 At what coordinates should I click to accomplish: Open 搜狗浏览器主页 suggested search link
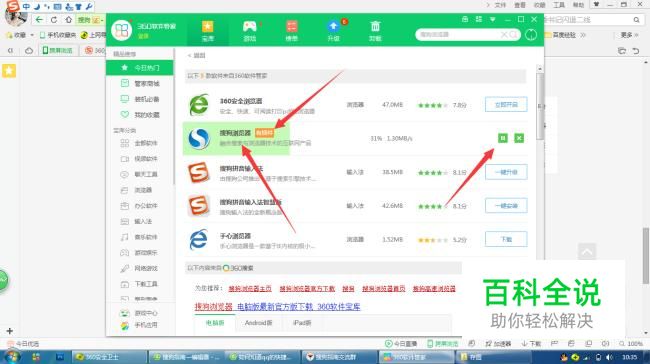point(250,289)
